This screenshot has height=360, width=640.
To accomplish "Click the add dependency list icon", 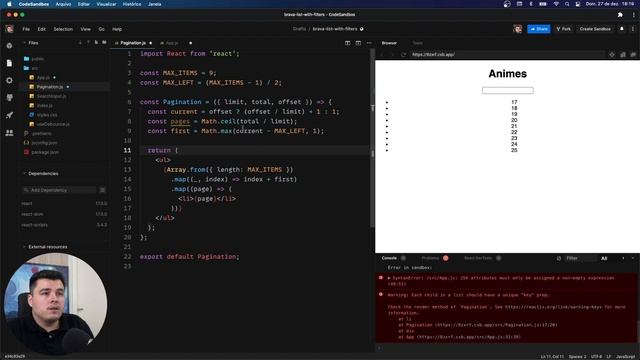I will coord(102,190).
